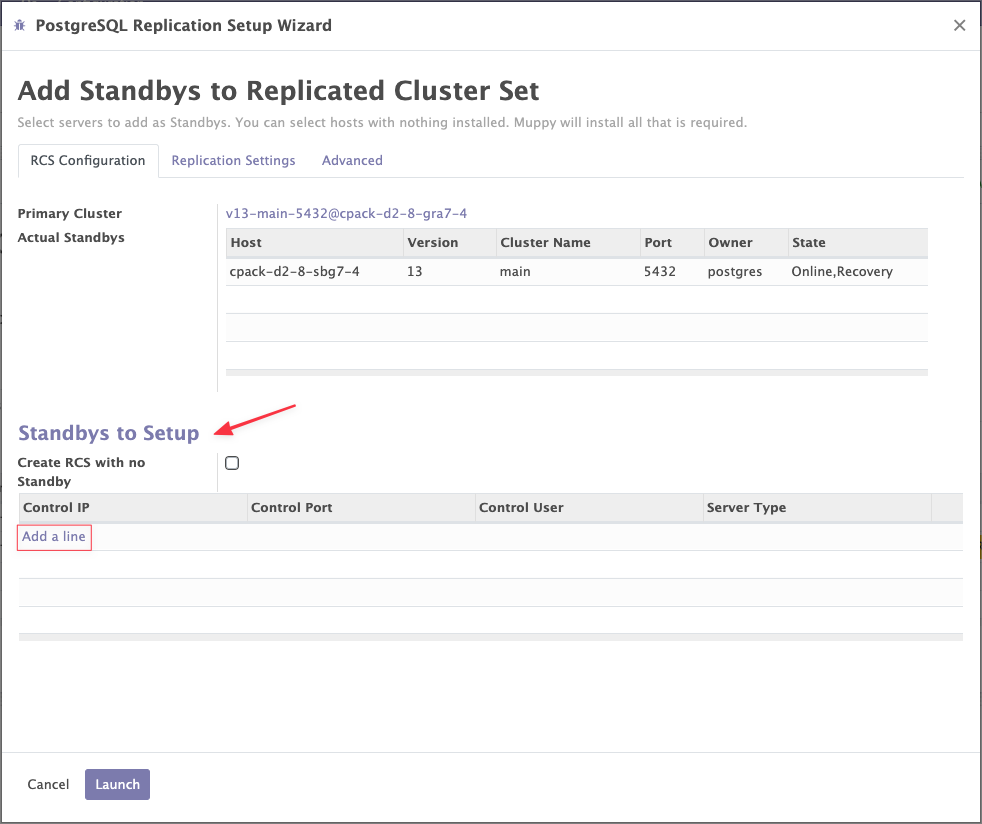This screenshot has height=824, width=982.
Task: Sort by Owner column header
Action: point(729,243)
